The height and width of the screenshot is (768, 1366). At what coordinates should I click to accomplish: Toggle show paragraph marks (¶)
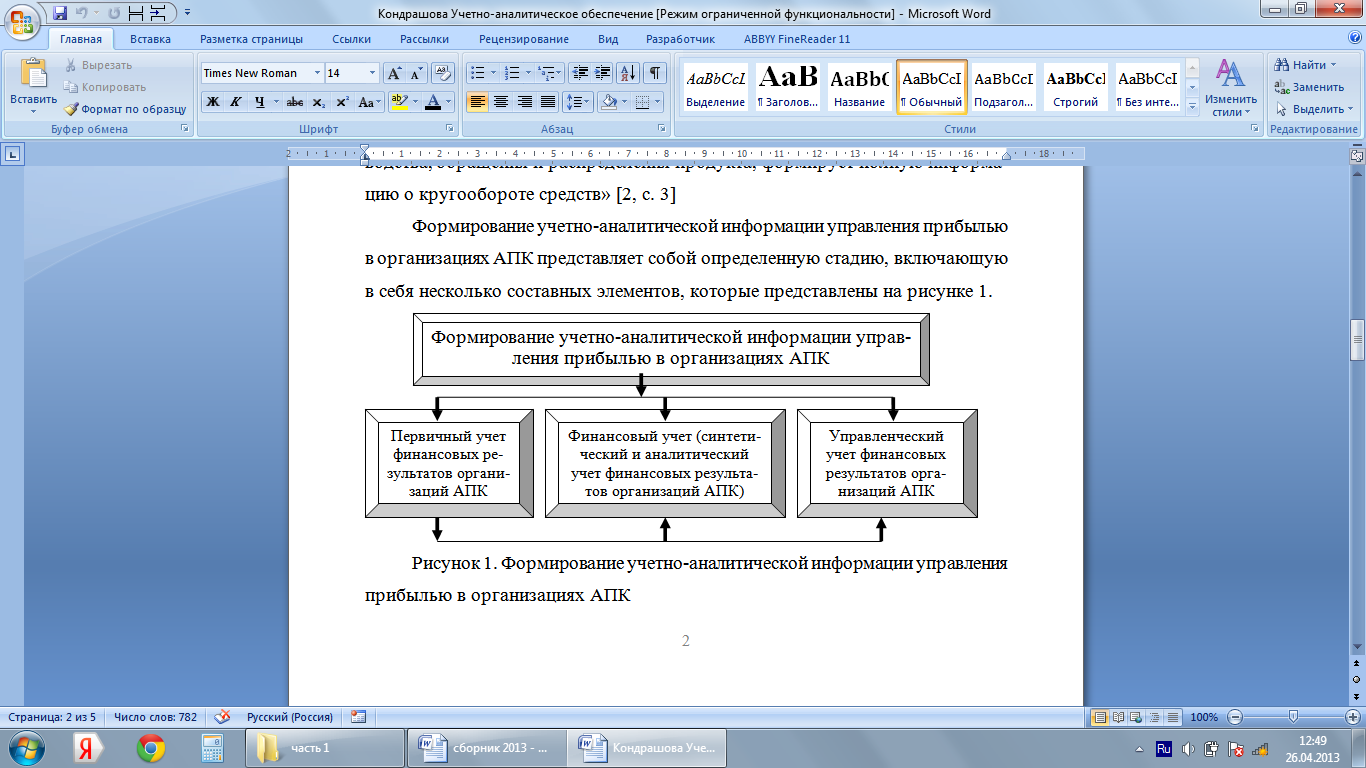(655, 73)
